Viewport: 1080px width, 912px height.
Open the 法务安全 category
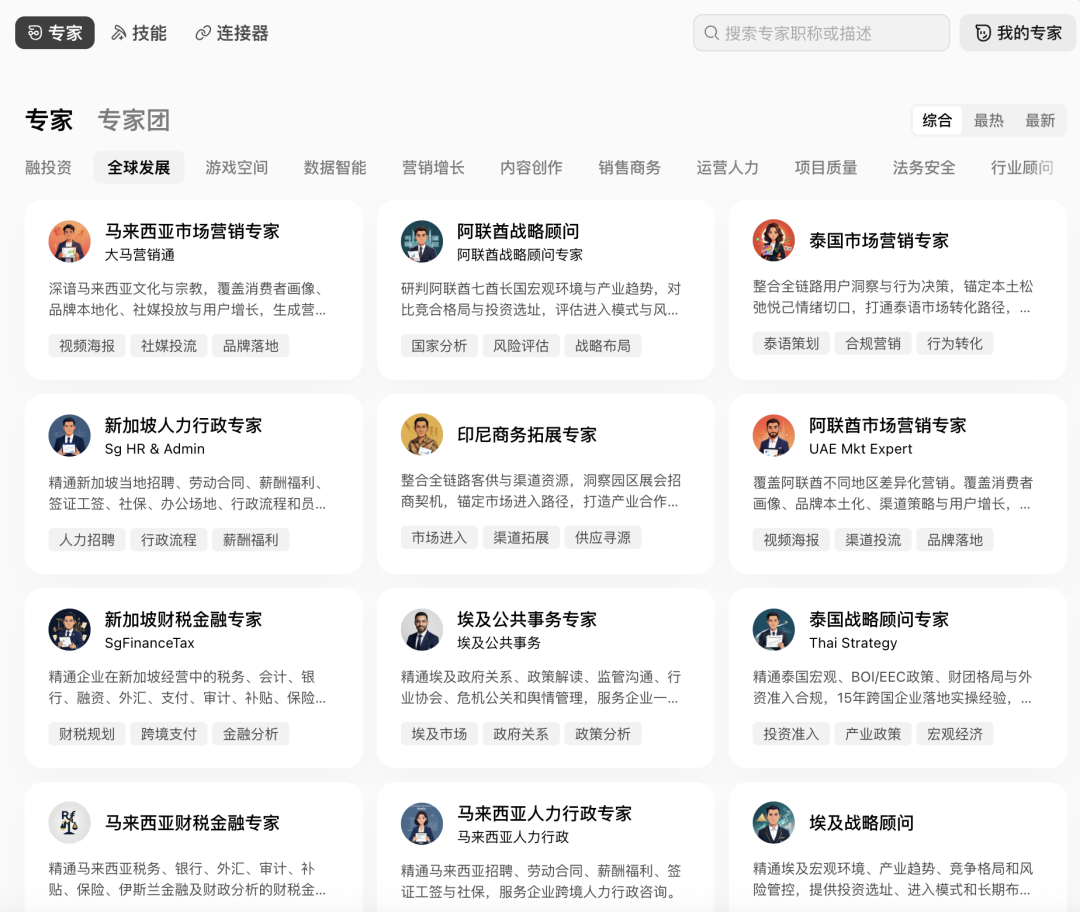pyautogui.click(x=924, y=167)
